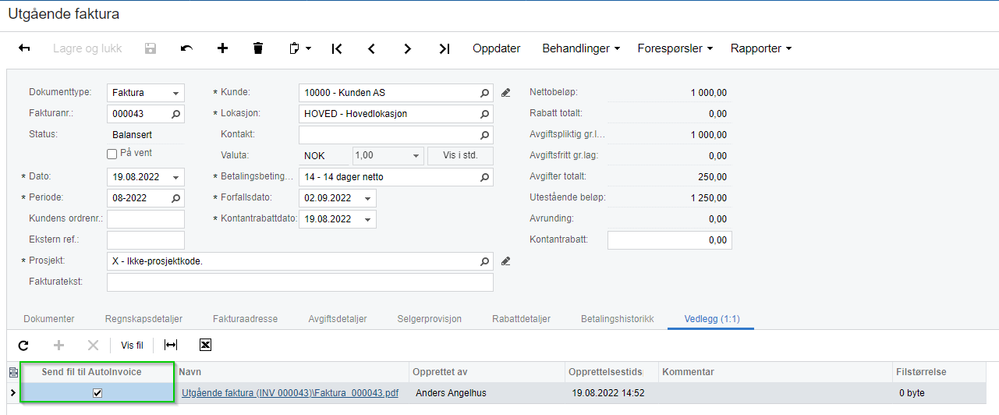Expand the Forespørsler menu
Viewport: 999px width, 415px height.
(675, 48)
